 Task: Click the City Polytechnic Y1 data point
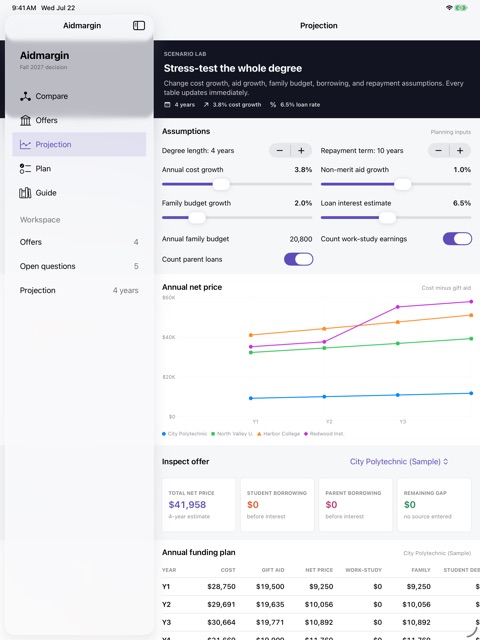click(251, 398)
